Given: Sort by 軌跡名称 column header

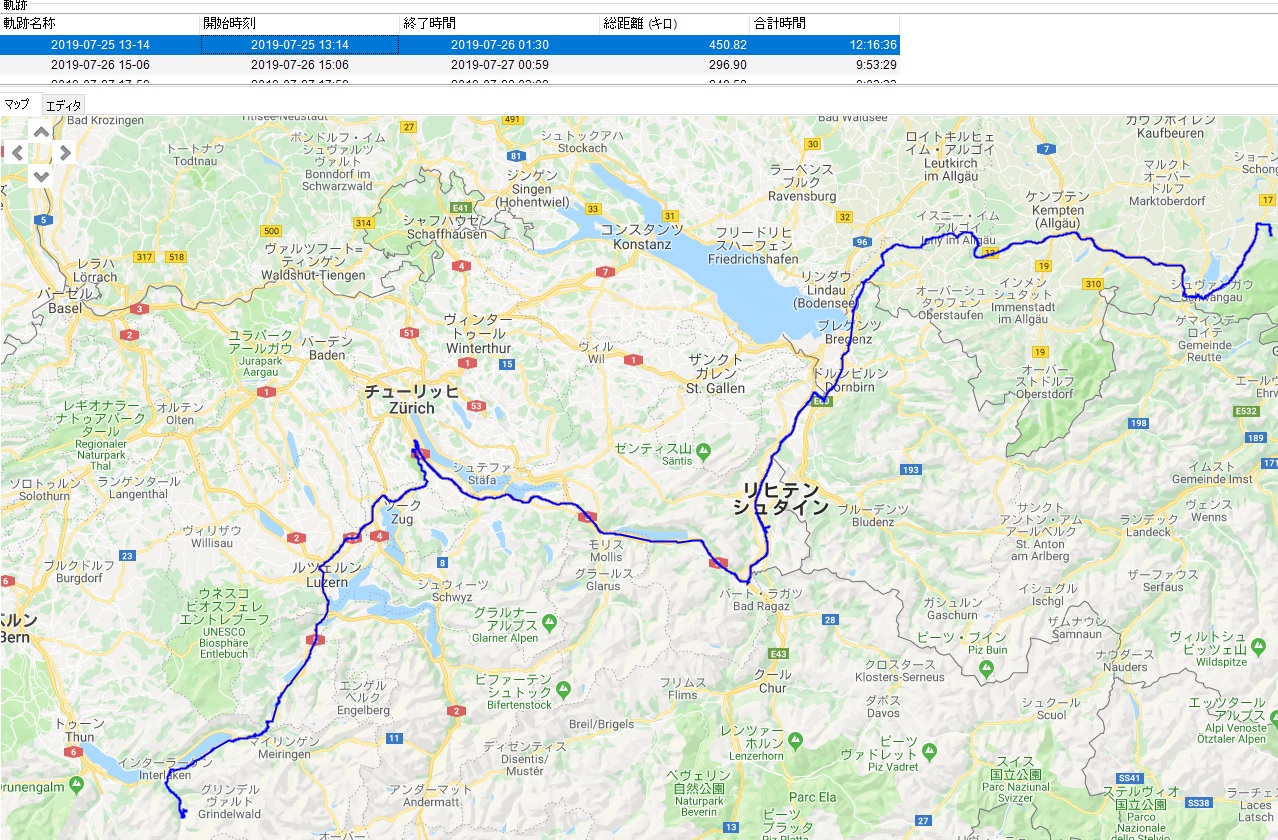Looking at the screenshot, I should [100, 23].
